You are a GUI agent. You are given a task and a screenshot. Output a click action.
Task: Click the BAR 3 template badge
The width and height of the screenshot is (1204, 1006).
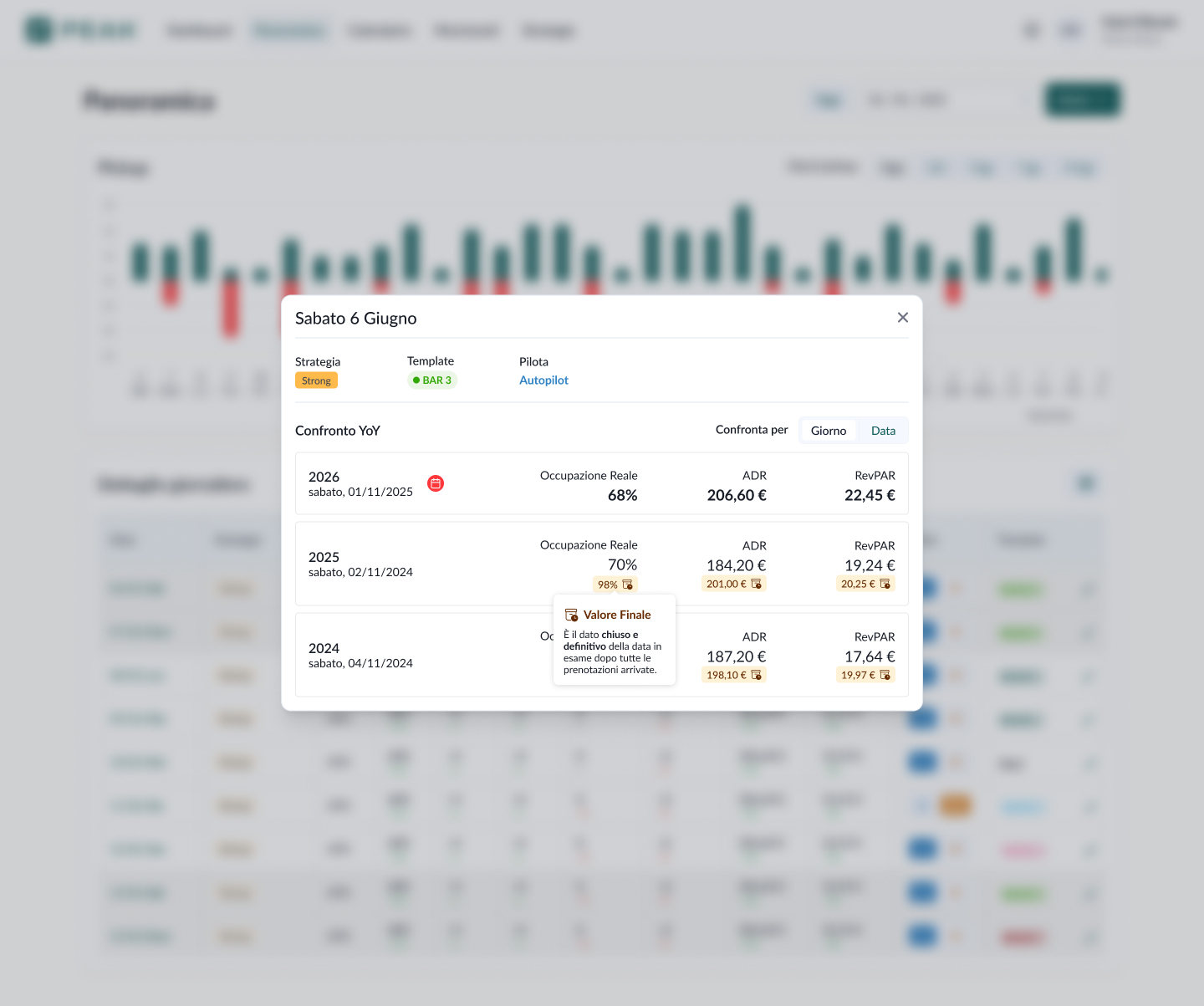coord(432,380)
